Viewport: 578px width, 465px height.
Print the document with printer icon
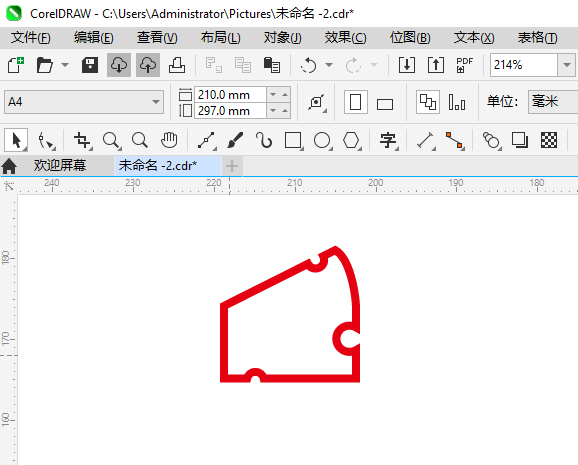(x=177, y=65)
